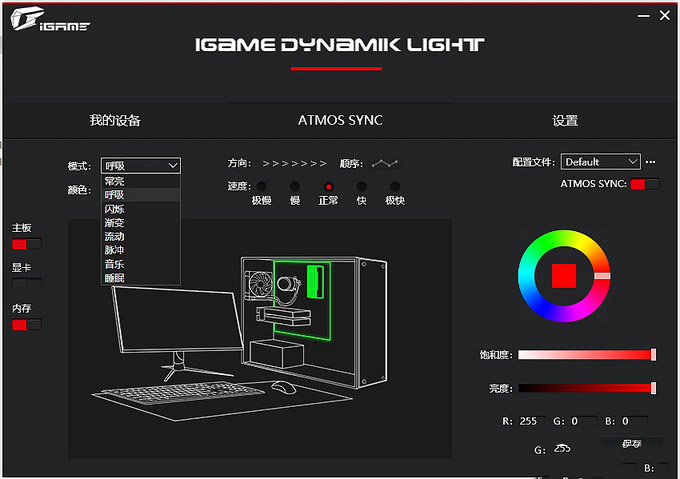Click the direction arrows next to 方向
Screen dimensions: 680x479
(294, 163)
